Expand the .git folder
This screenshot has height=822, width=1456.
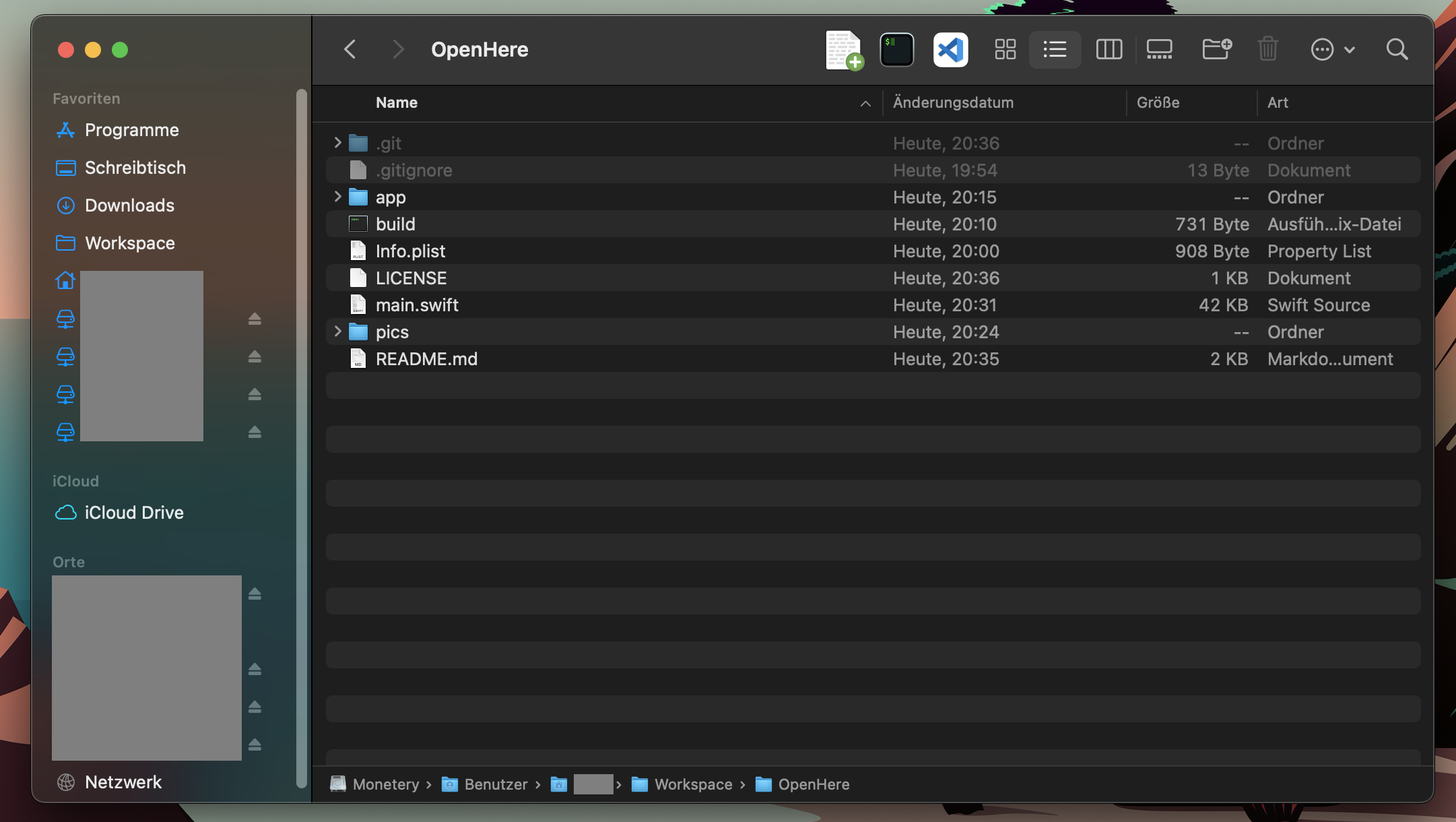(337, 143)
